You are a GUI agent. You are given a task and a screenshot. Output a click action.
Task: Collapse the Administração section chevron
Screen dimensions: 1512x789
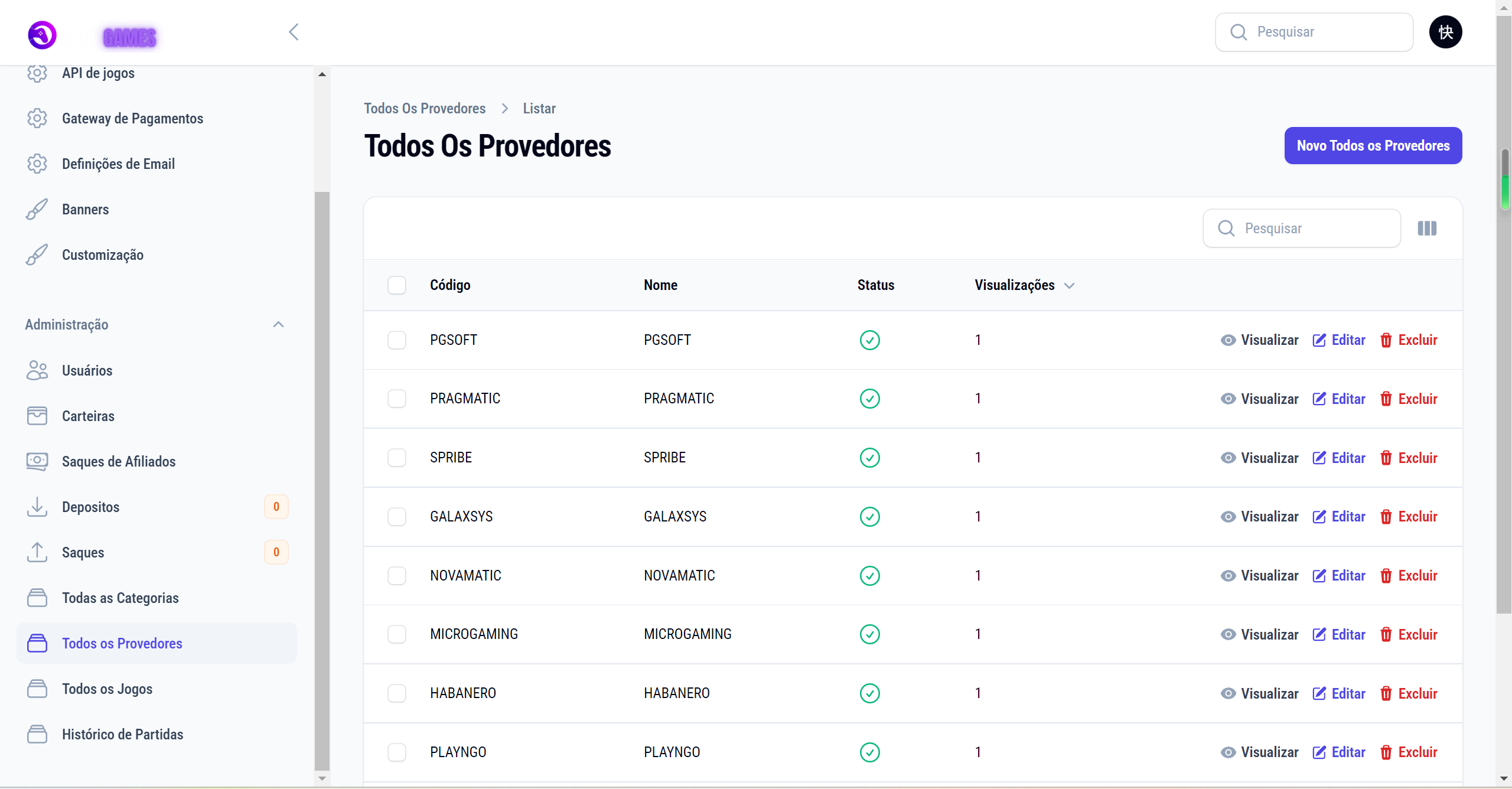[x=278, y=324]
